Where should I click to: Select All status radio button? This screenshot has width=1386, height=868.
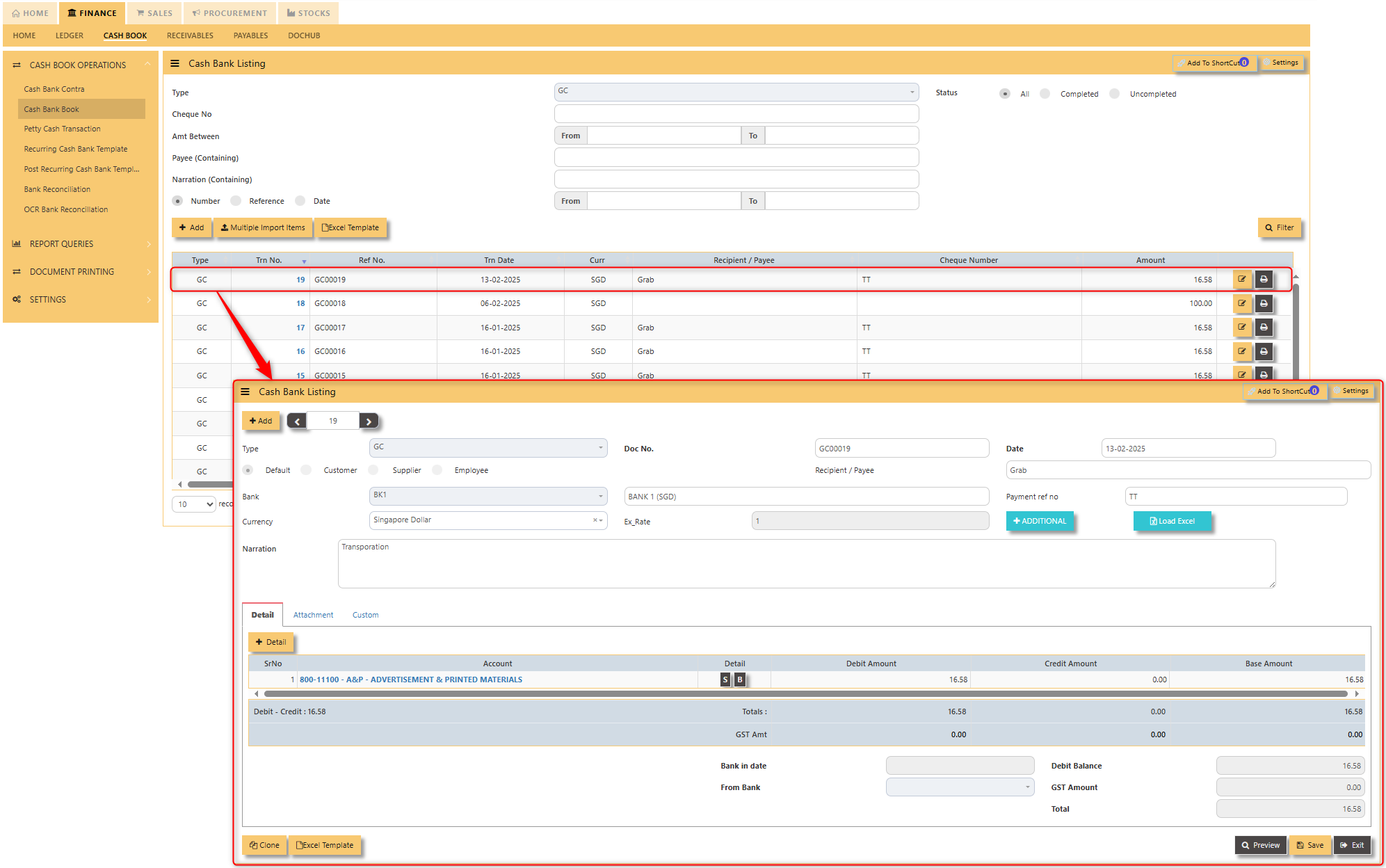1005,93
